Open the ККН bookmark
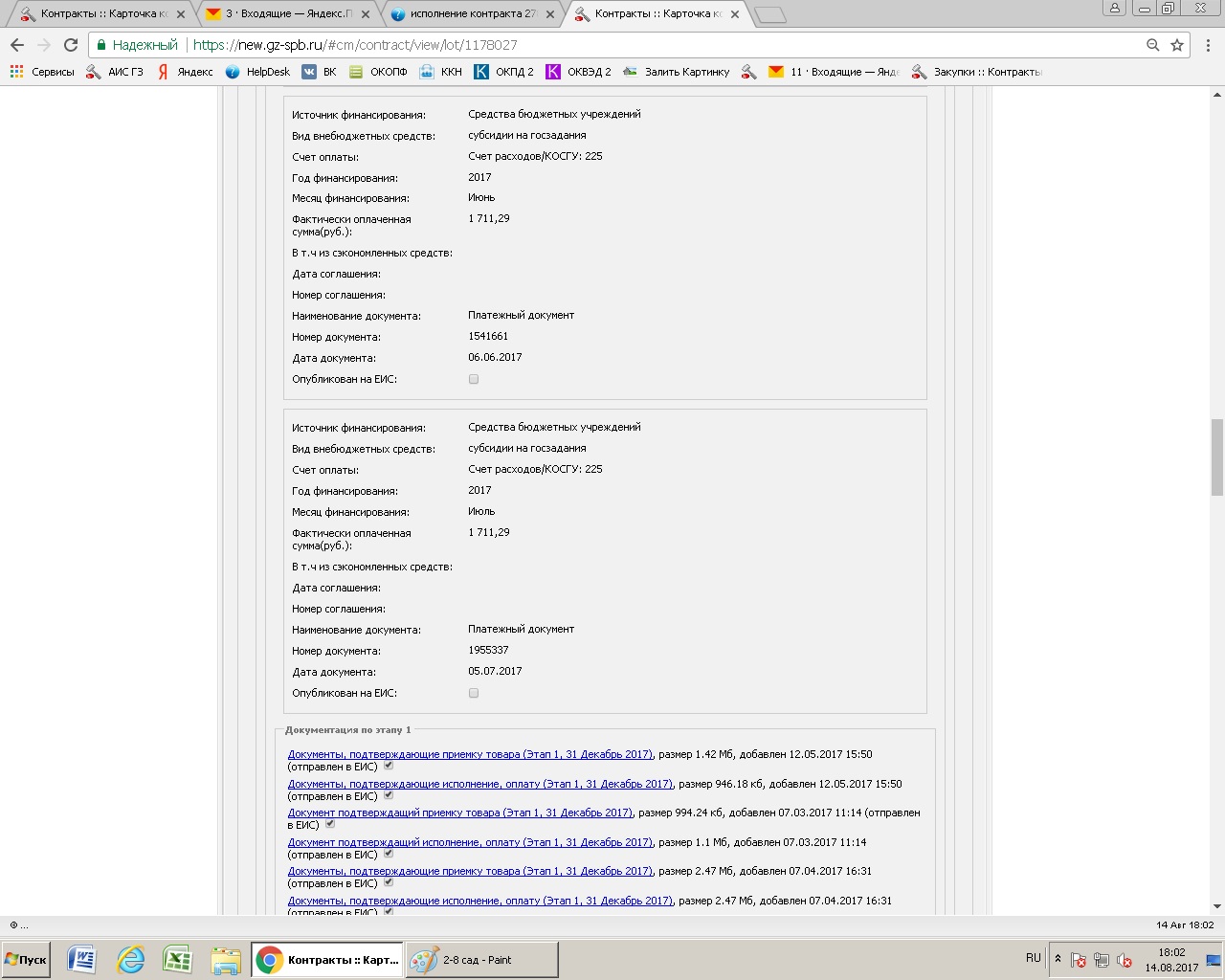Viewport: 1225px width, 980px height. pos(441,72)
